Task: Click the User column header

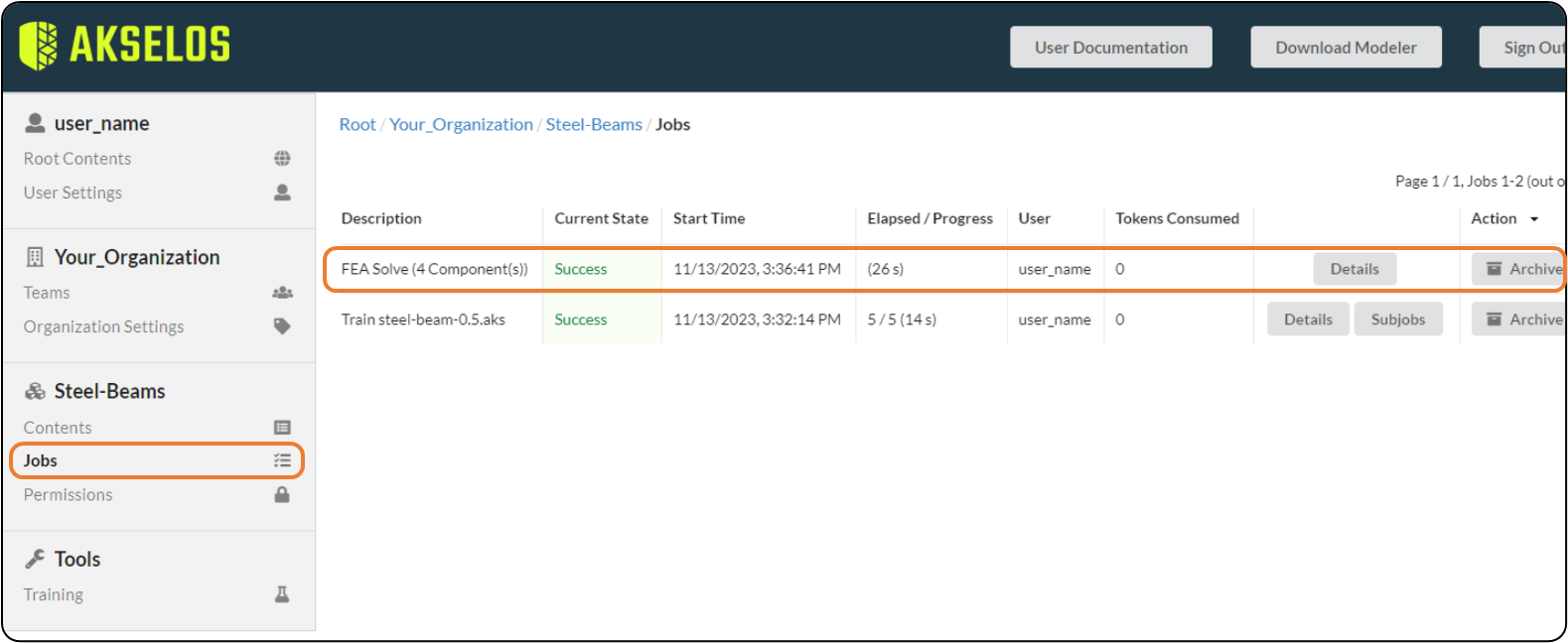Action: [x=1035, y=218]
